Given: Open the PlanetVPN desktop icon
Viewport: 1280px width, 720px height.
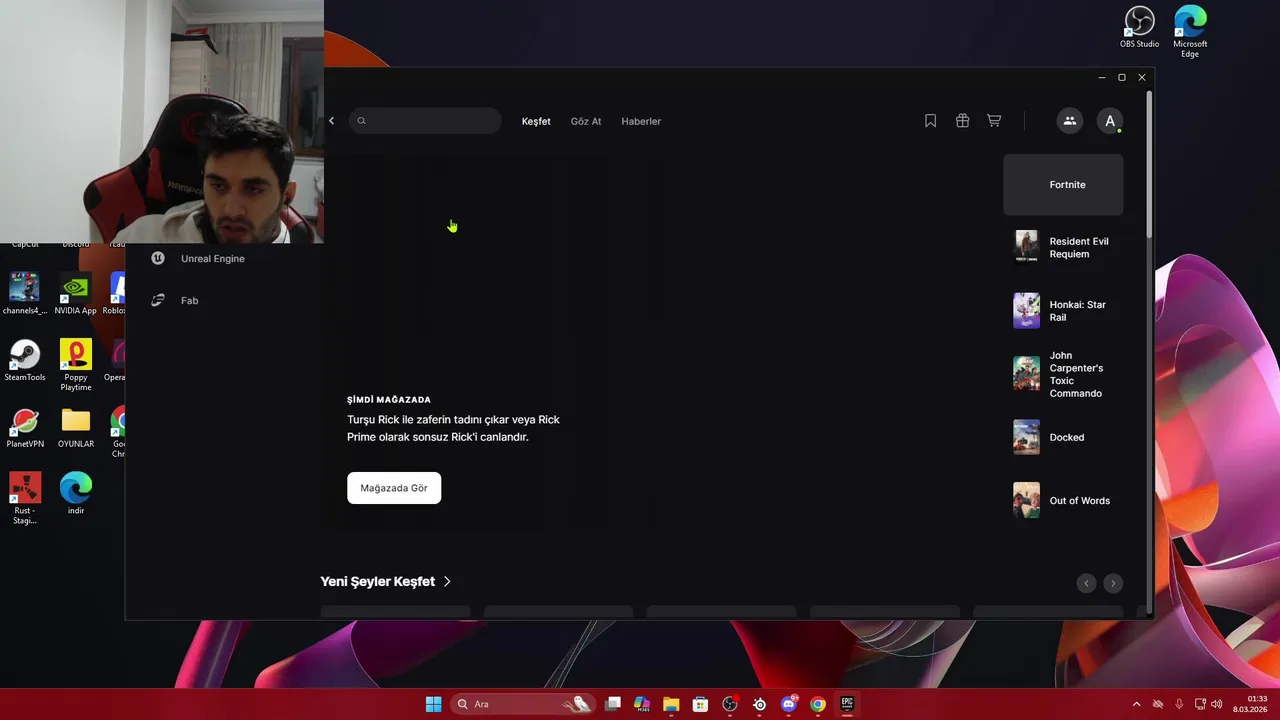Looking at the screenshot, I should [24, 428].
